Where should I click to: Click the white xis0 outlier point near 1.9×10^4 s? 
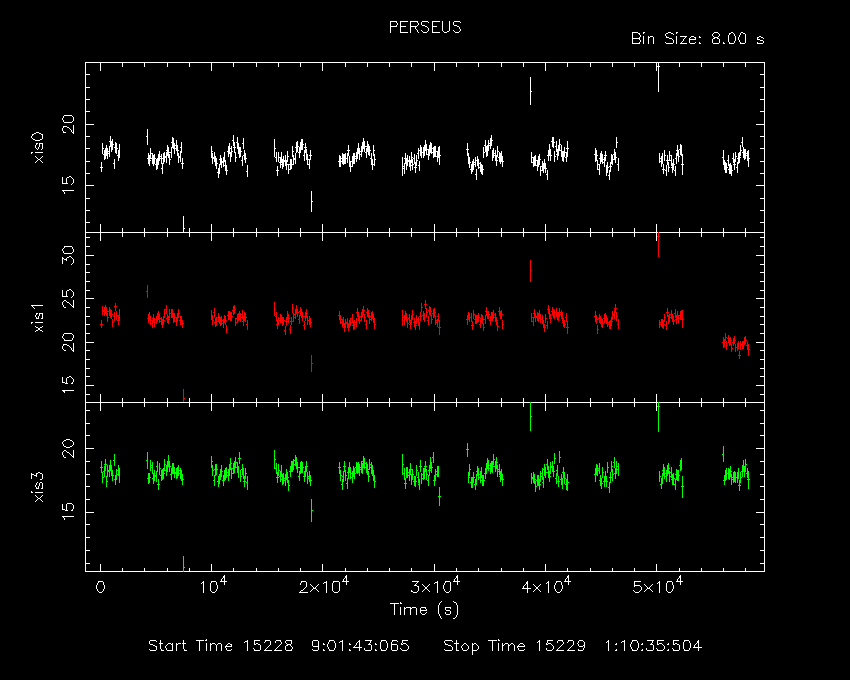[311, 201]
